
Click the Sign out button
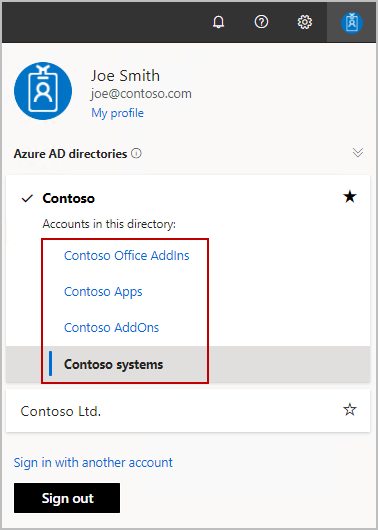click(67, 498)
